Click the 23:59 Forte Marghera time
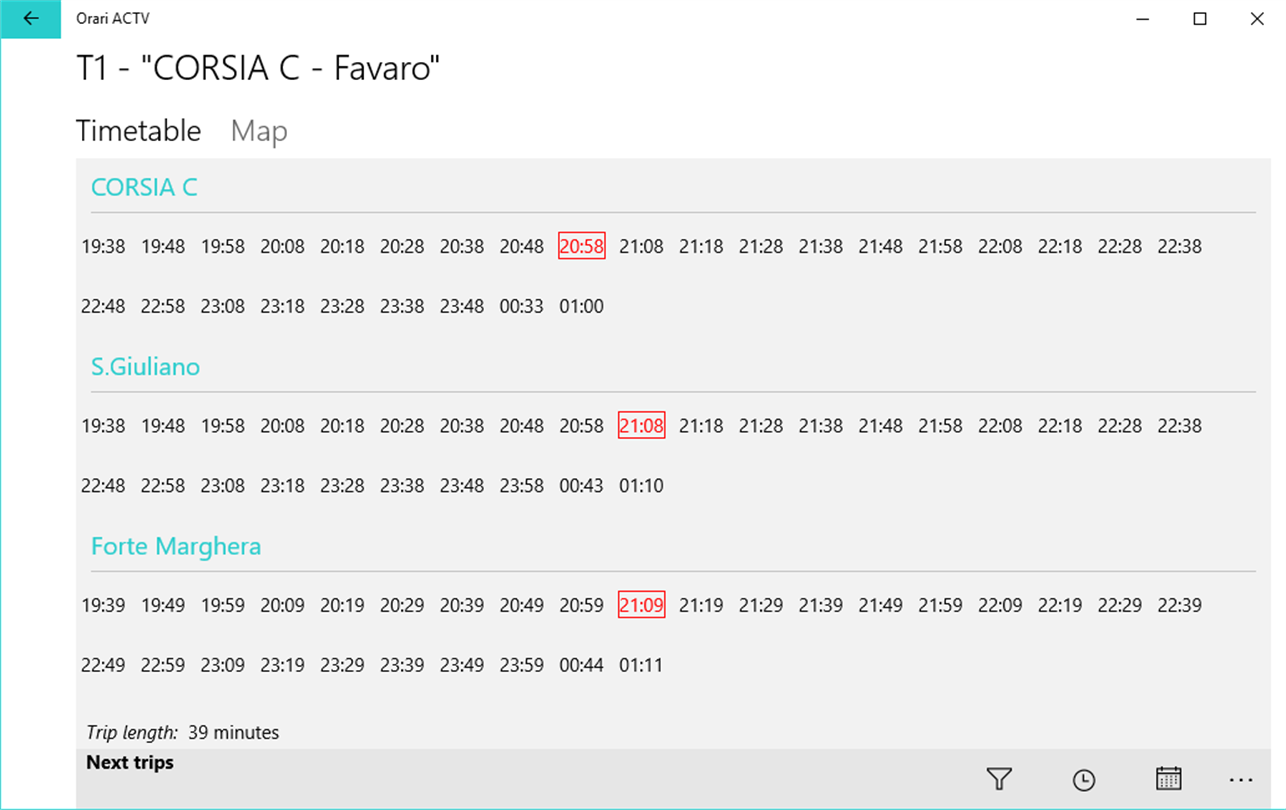1286x810 pixels. click(521, 665)
